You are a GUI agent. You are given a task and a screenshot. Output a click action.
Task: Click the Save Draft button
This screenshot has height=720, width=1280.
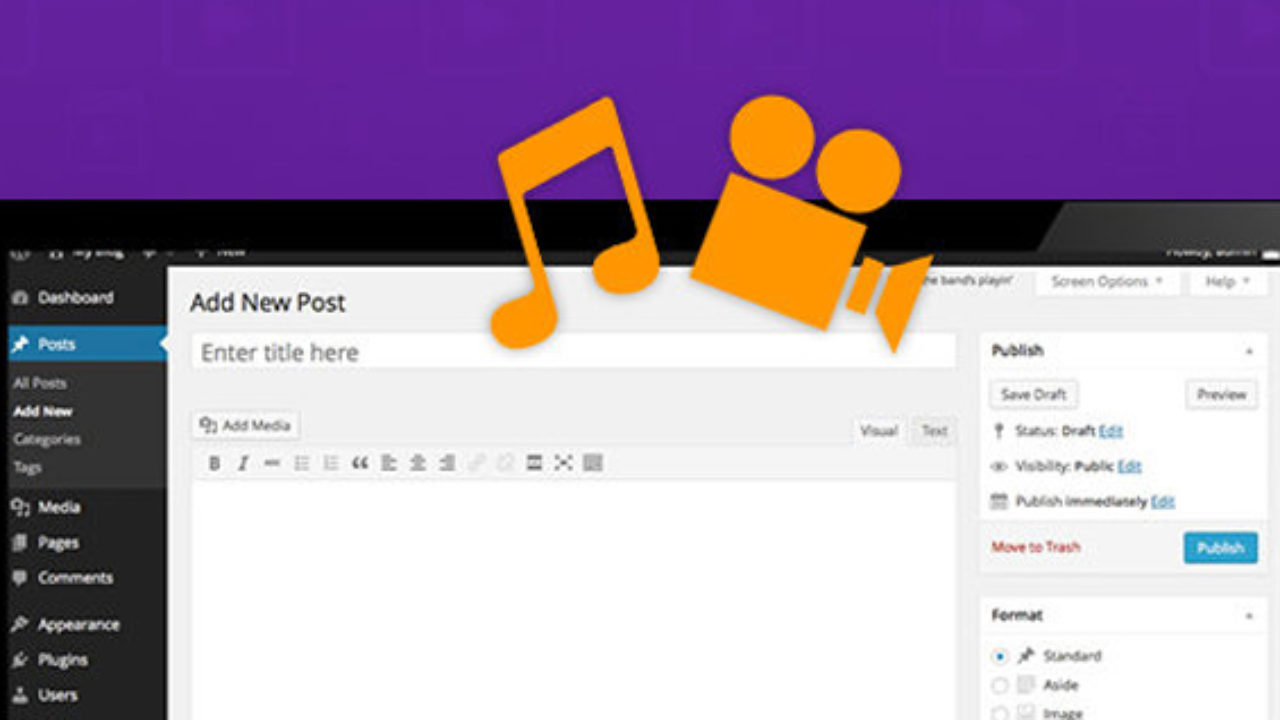[x=1034, y=395]
